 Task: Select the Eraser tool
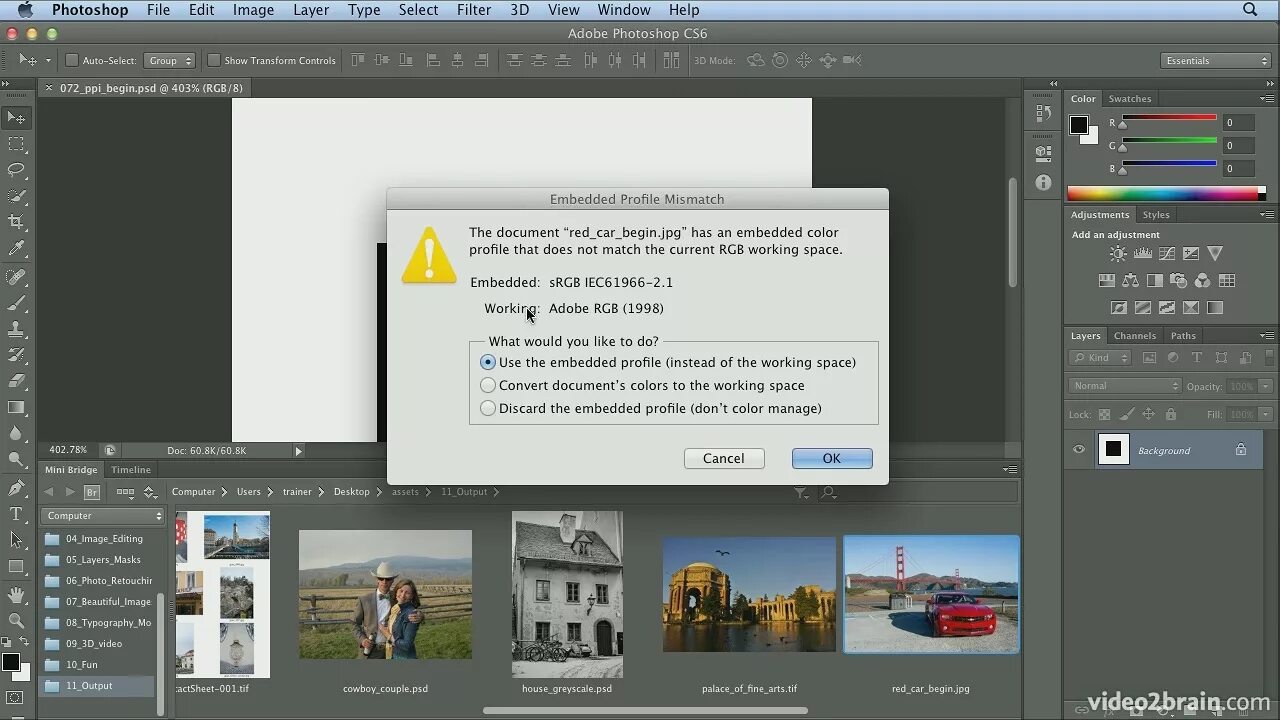coord(17,381)
